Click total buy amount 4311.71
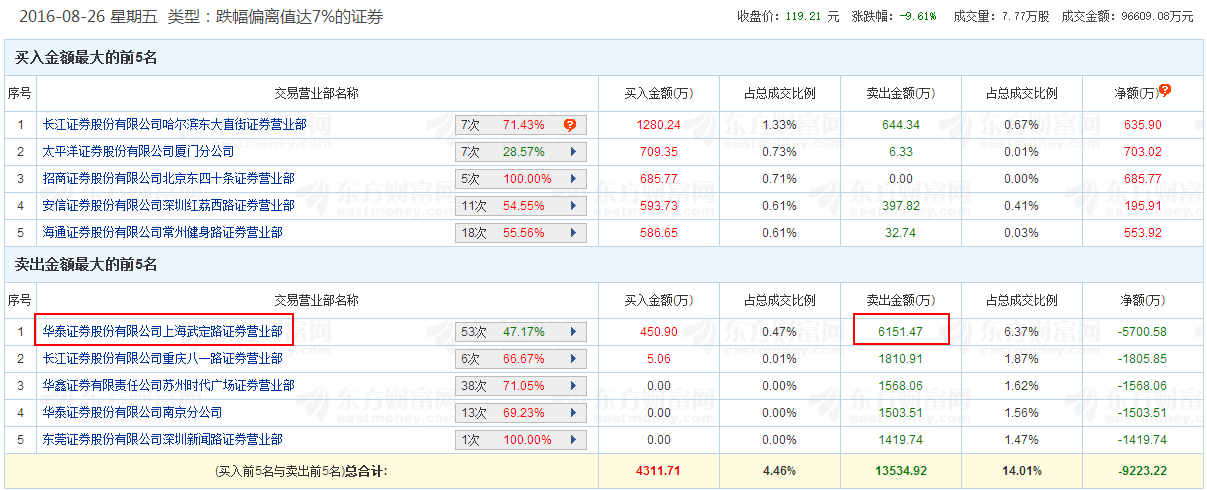This screenshot has width=1207, height=490. point(658,471)
